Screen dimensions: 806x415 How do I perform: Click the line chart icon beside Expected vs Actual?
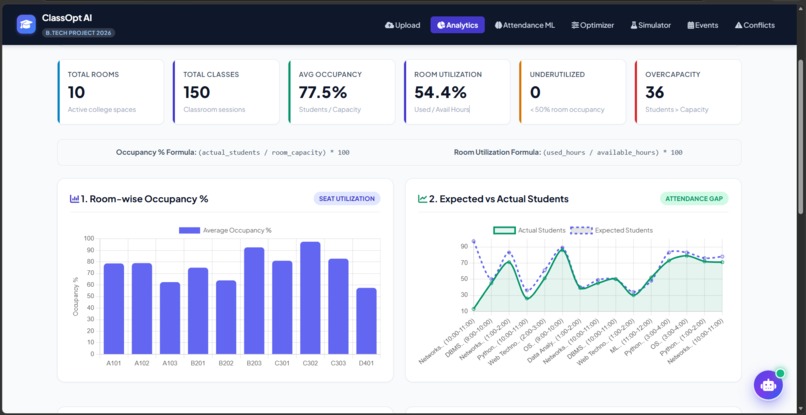pos(423,199)
